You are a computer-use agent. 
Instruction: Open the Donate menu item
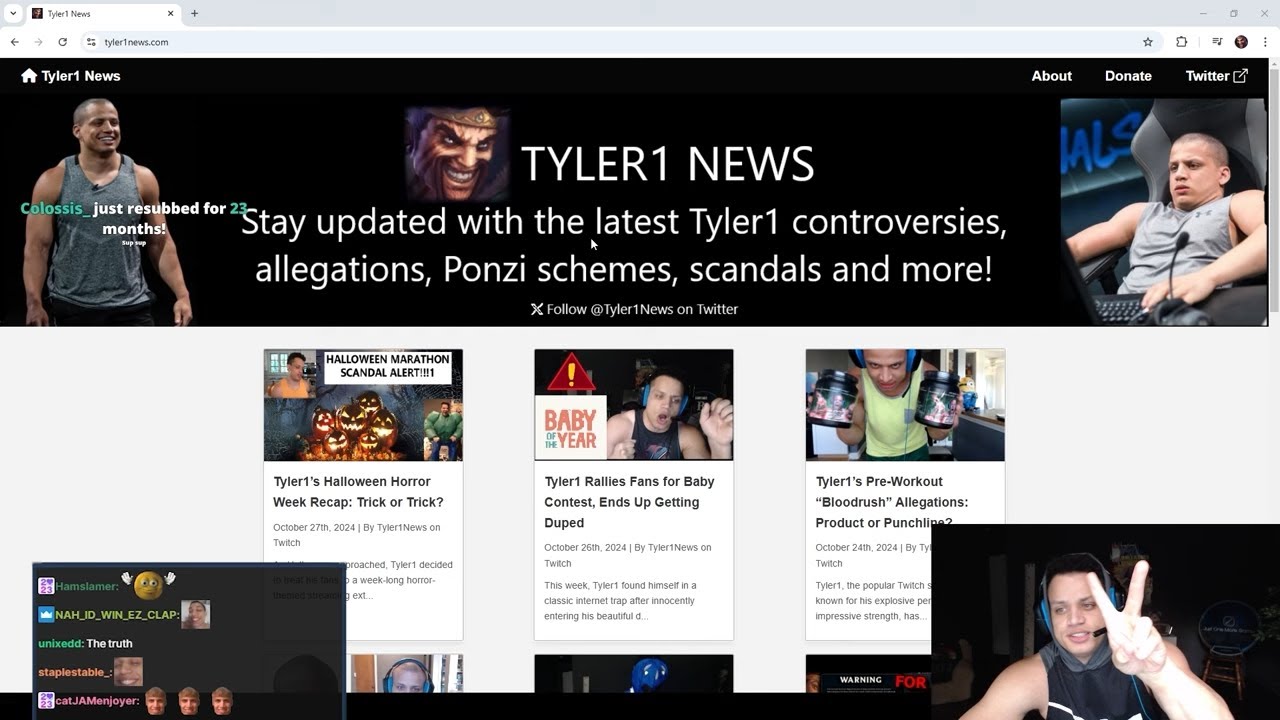click(1128, 76)
